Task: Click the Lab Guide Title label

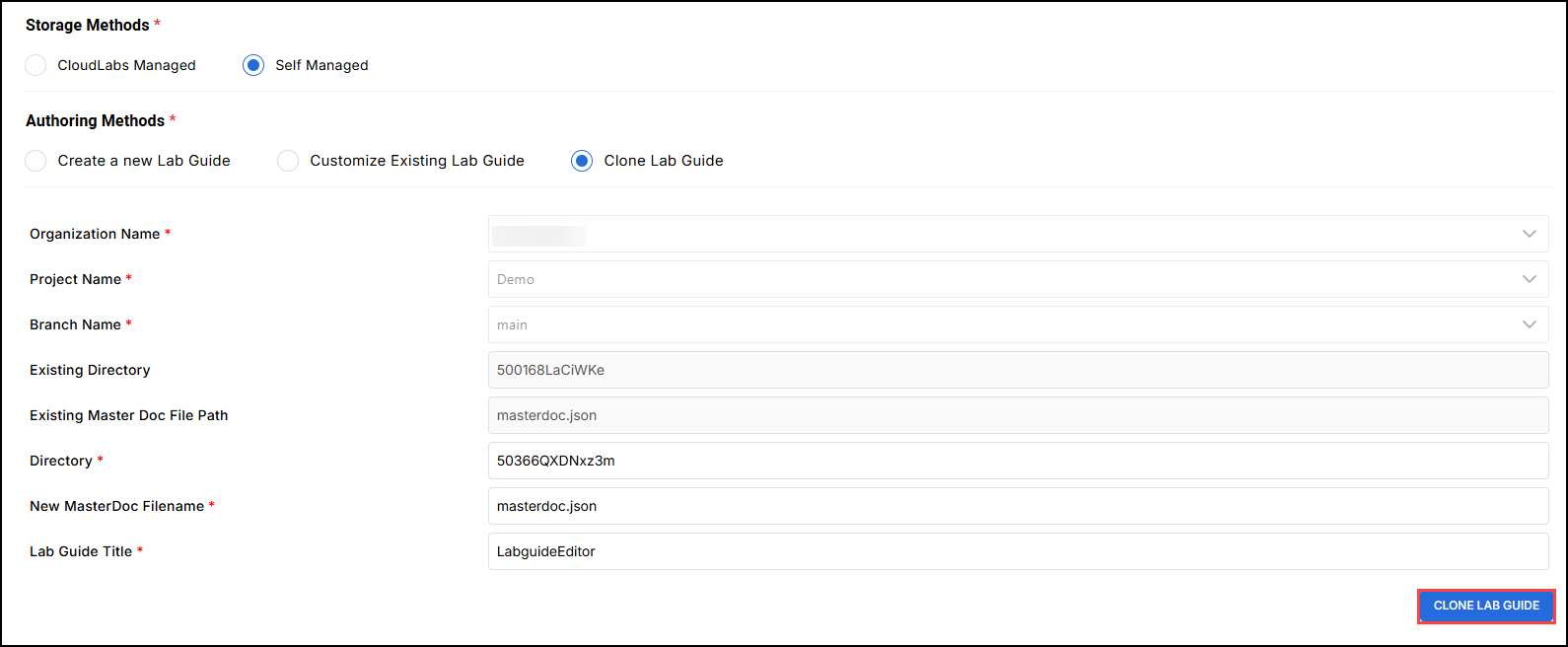Action: [81, 551]
